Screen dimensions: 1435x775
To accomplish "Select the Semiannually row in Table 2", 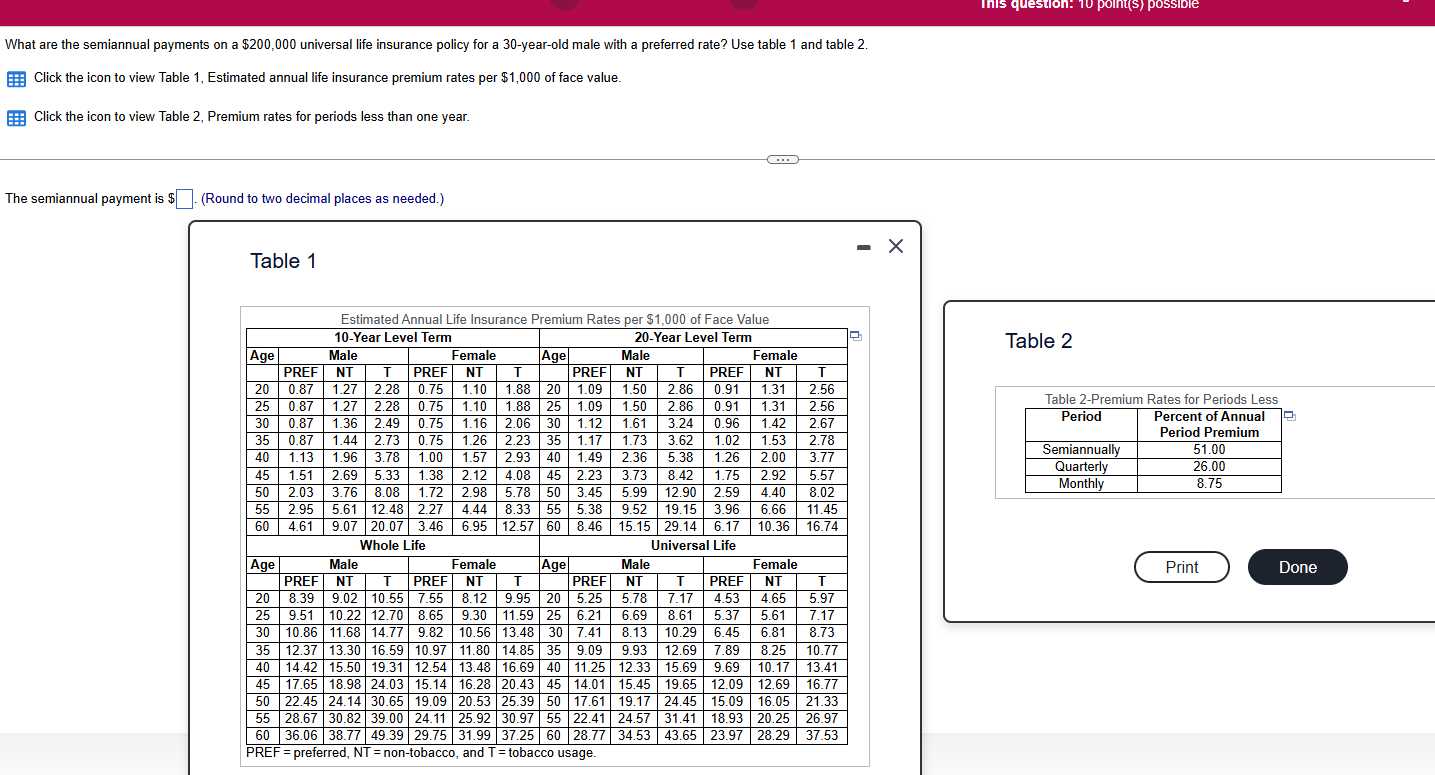I will tap(1081, 449).
